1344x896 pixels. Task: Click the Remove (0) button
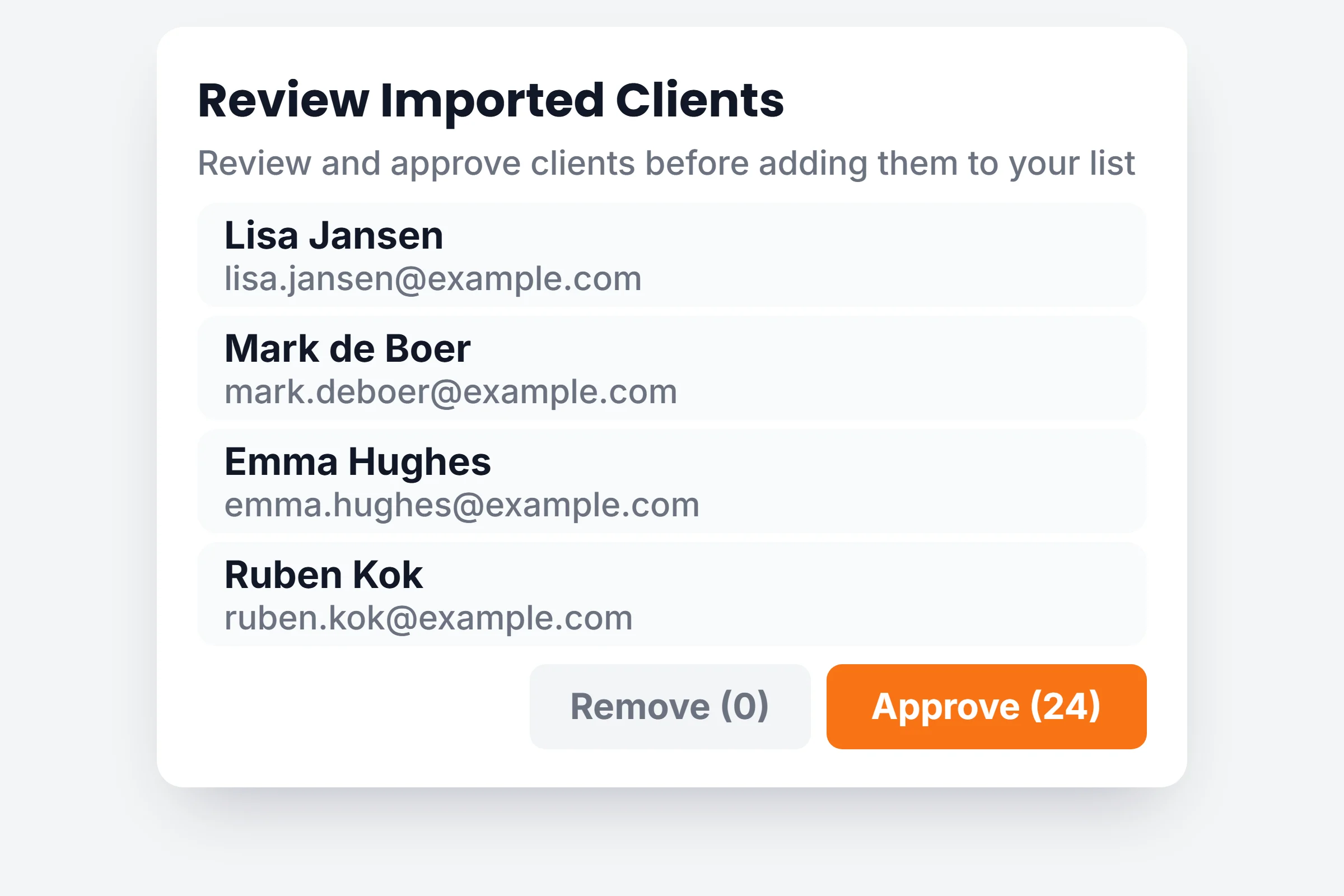[x=670, y=706]
